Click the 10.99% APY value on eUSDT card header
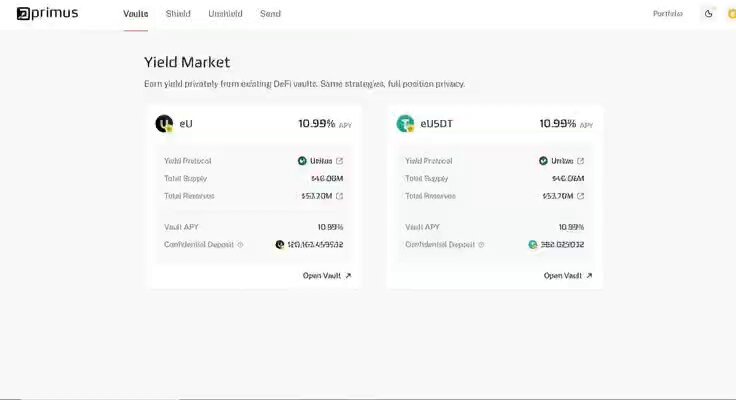The image size is (736, 400). coord(558,123)
